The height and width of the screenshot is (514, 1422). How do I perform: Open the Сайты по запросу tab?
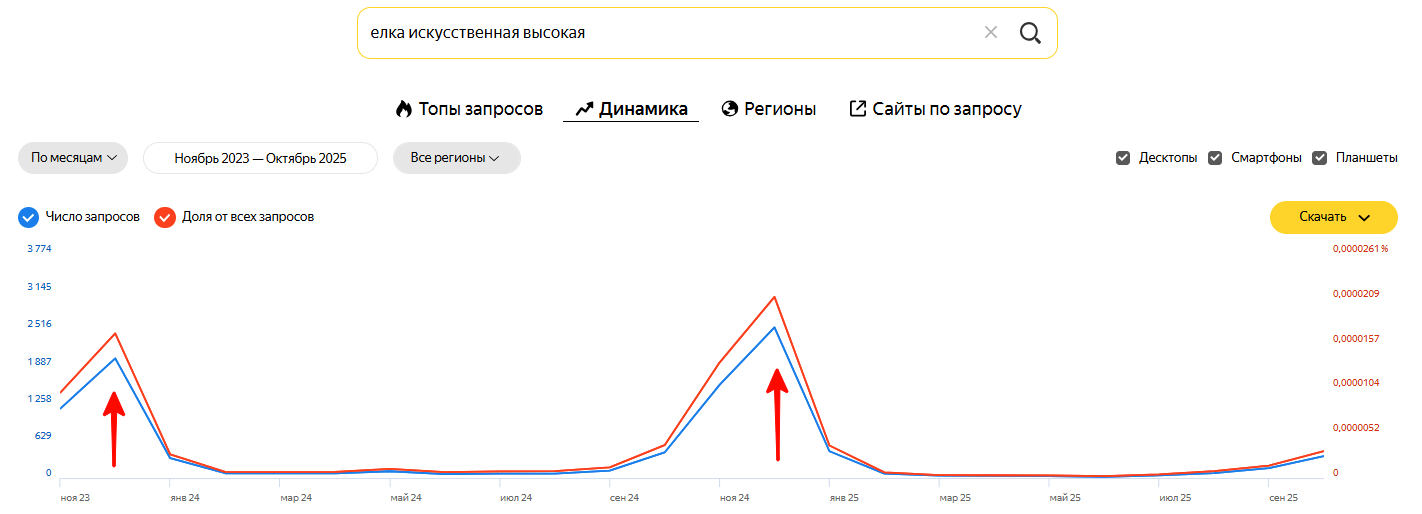(x=935, y=109)
